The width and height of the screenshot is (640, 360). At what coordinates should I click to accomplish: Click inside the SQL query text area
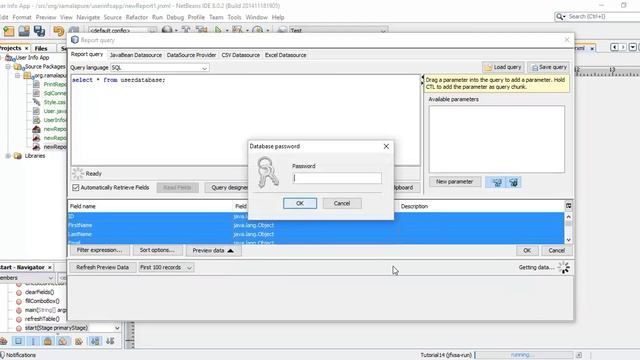pyautogui.click(x=246, y=120)
